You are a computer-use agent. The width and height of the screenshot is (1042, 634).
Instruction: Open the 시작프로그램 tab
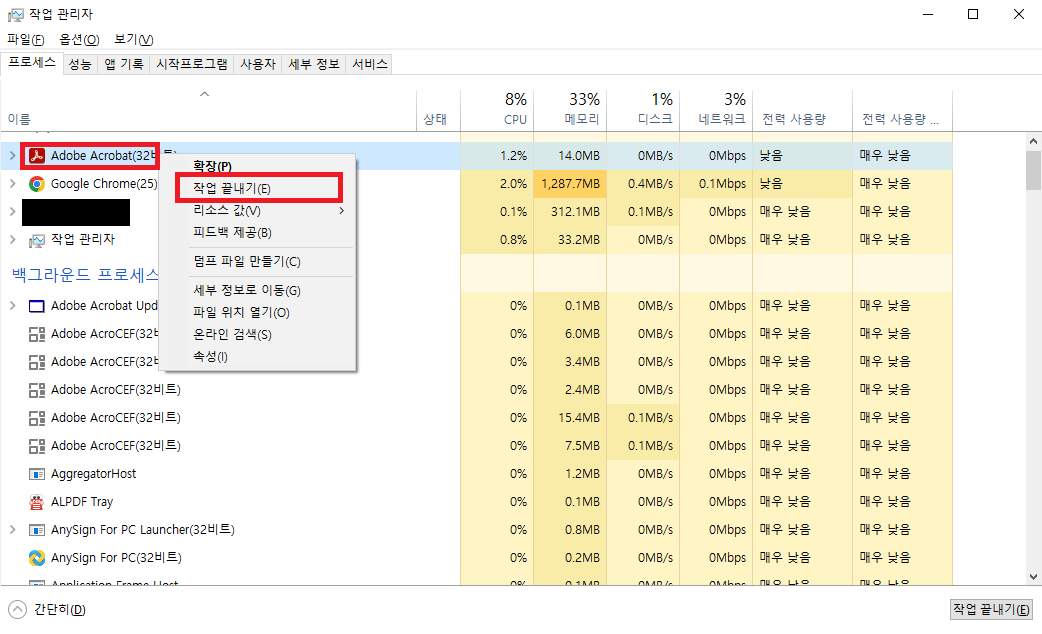191,64
